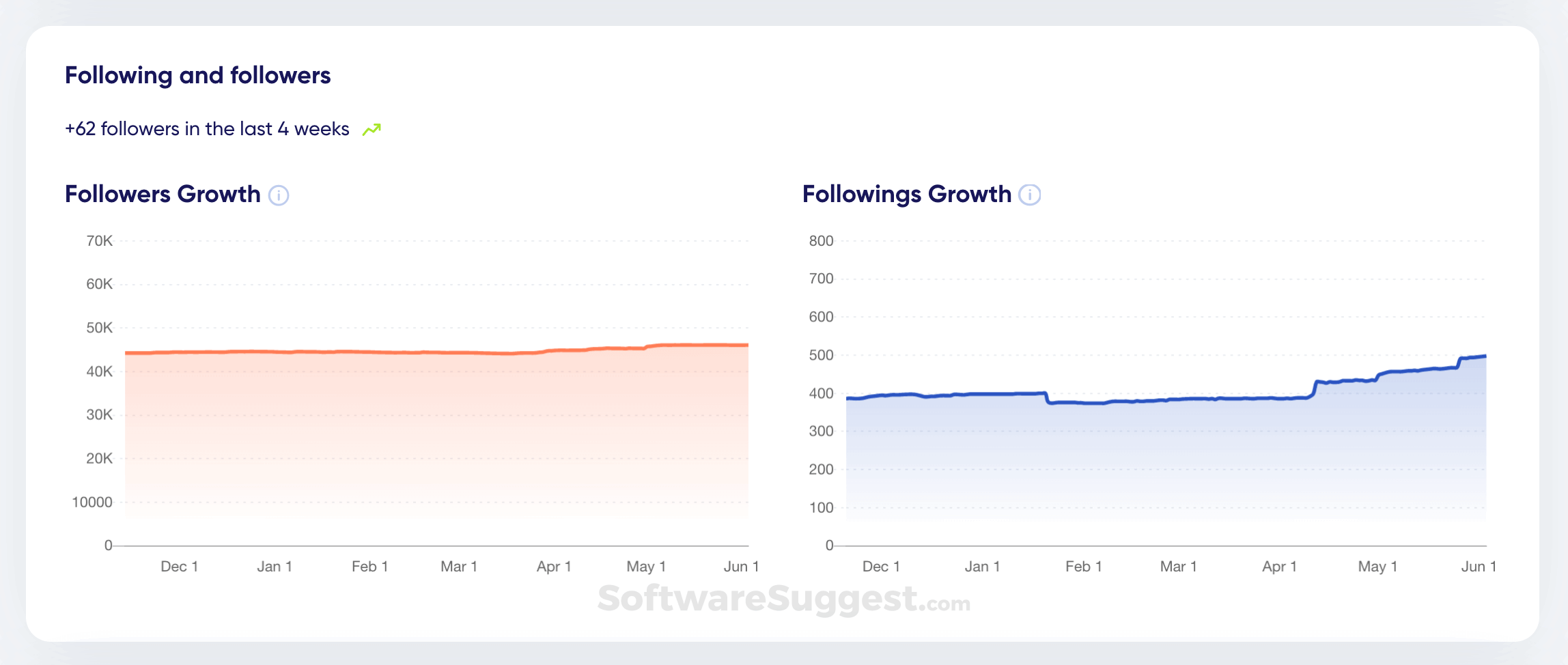Click the "+62 followers in the last 4 weeks" text
The width and height of the screenshot is (1568, 665).
[207, 129]
